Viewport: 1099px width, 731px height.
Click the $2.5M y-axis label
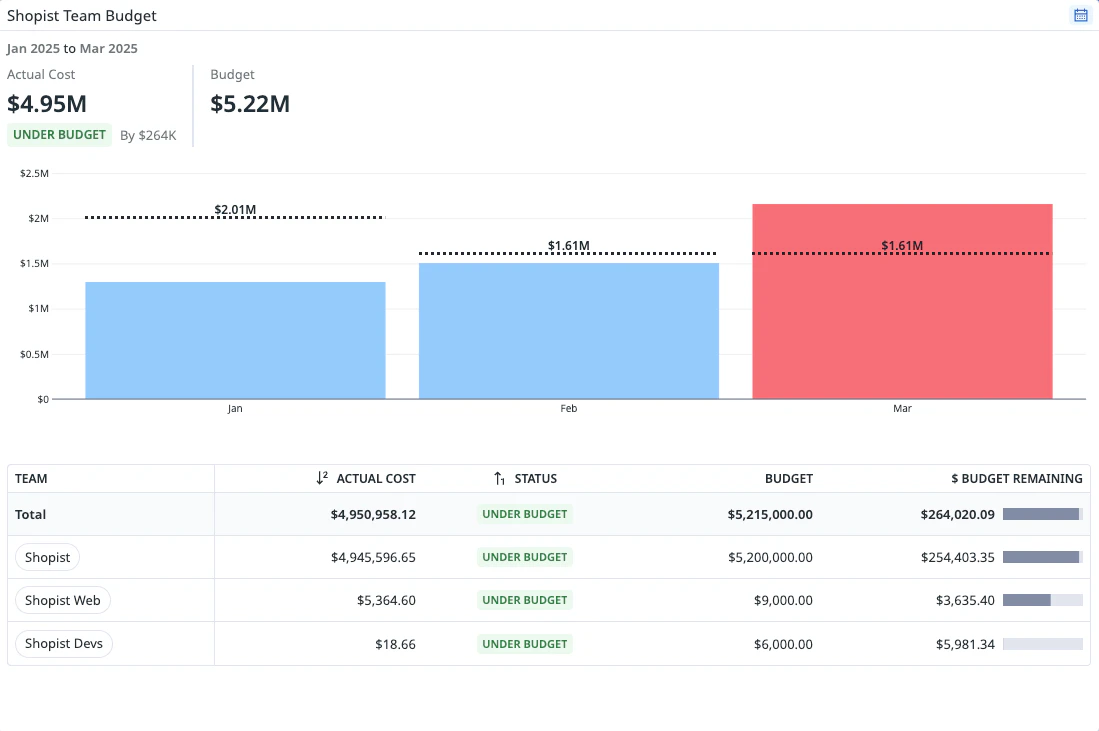(34, 173)
